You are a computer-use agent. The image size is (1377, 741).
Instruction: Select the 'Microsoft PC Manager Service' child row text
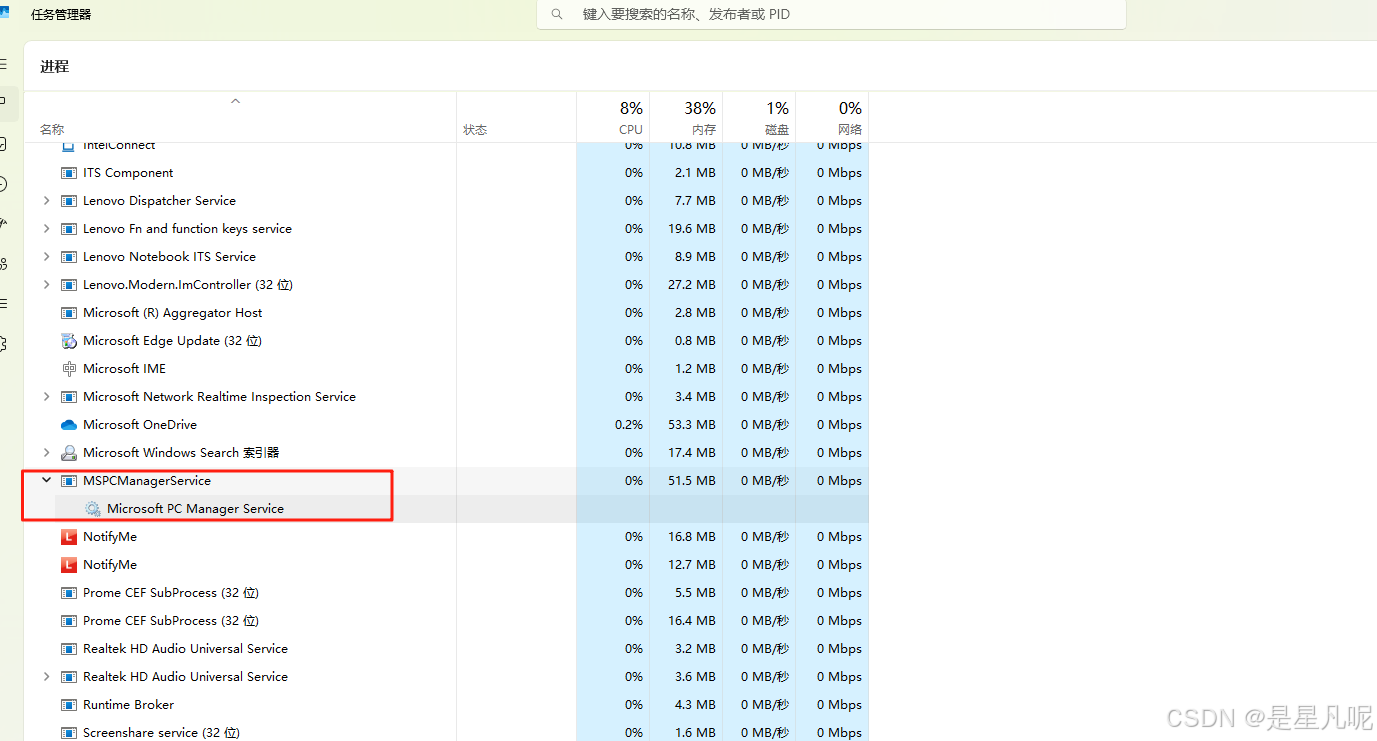pyautogui.click(x=195, y=509)
